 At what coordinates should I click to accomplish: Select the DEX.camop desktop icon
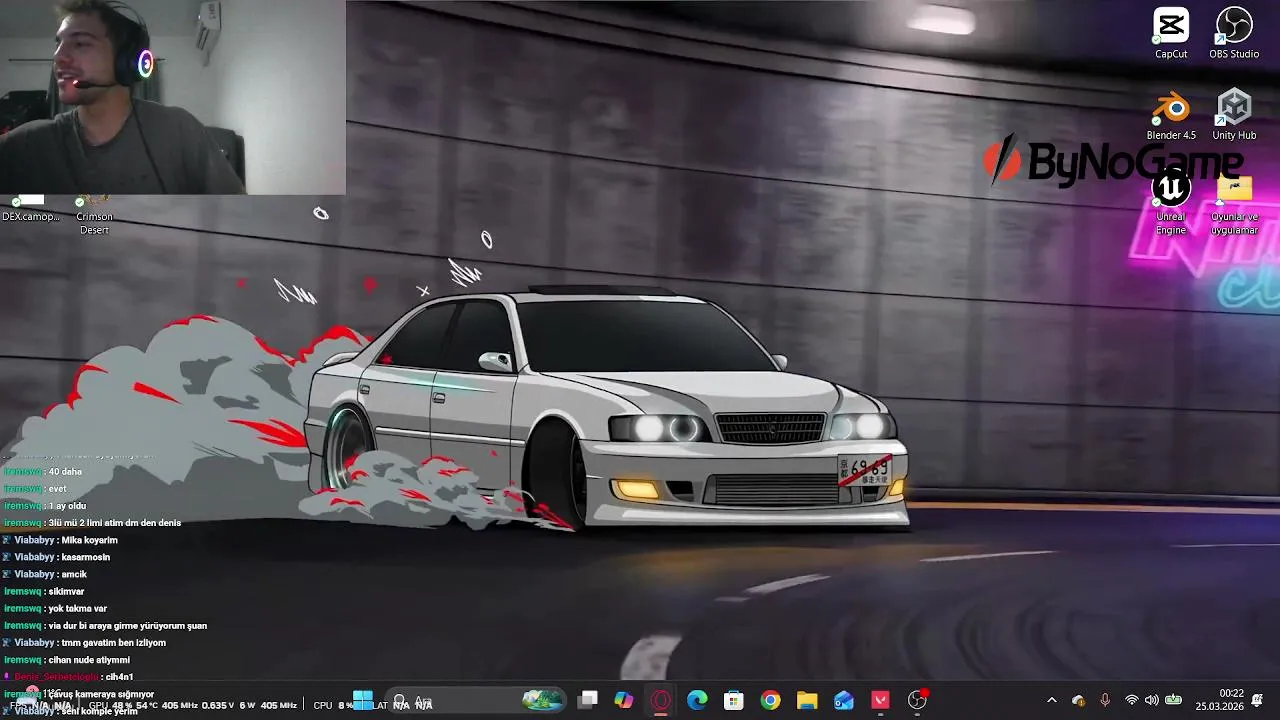(x=30, y=209)
